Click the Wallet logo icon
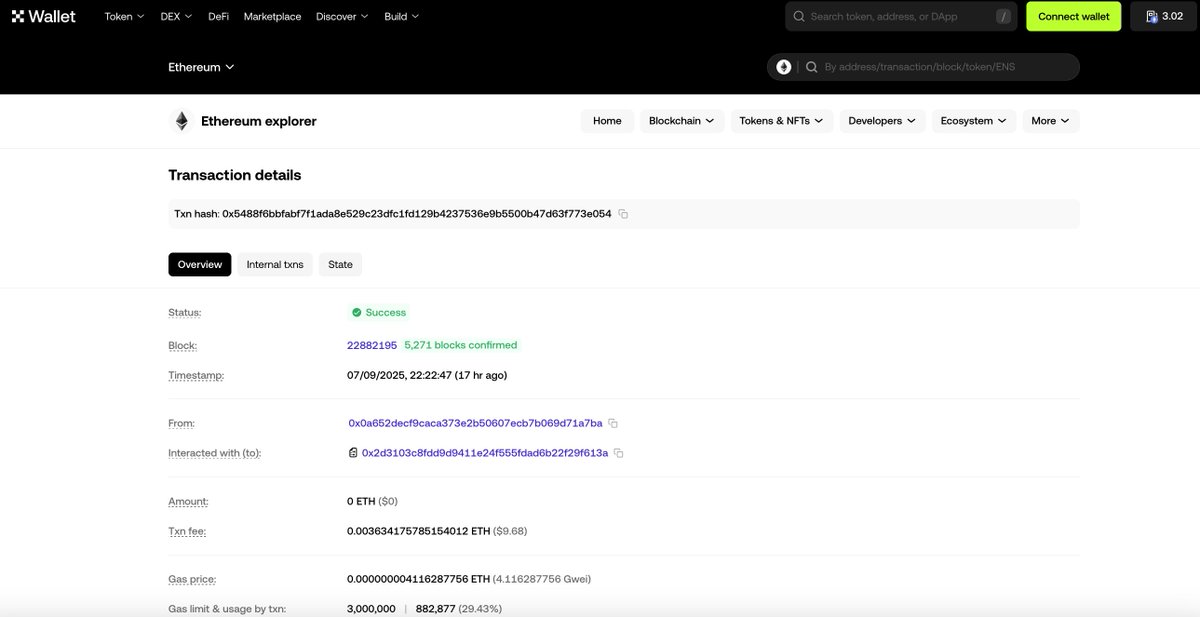This screenshot has height=617, width=1200. (17, 16)
